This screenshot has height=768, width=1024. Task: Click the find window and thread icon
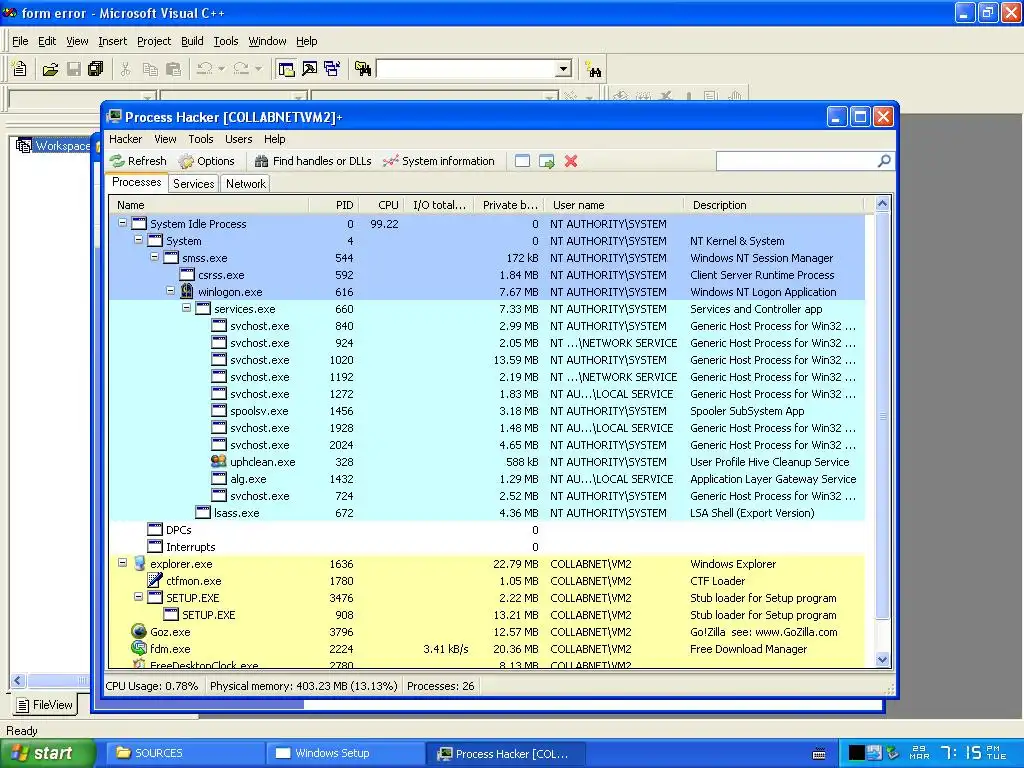click(x=547, y=161)
